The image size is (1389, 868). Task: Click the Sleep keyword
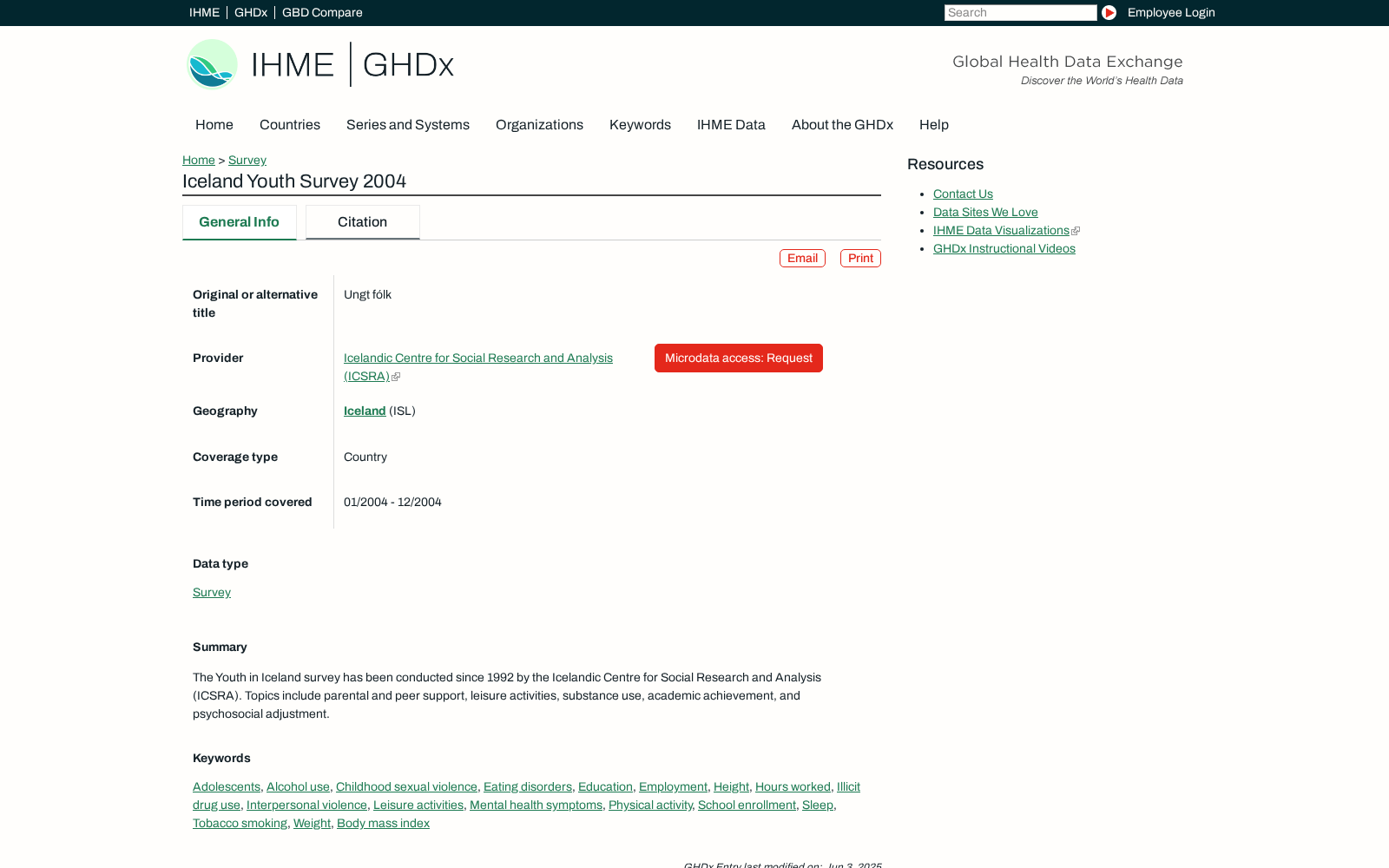click(818, 805)
